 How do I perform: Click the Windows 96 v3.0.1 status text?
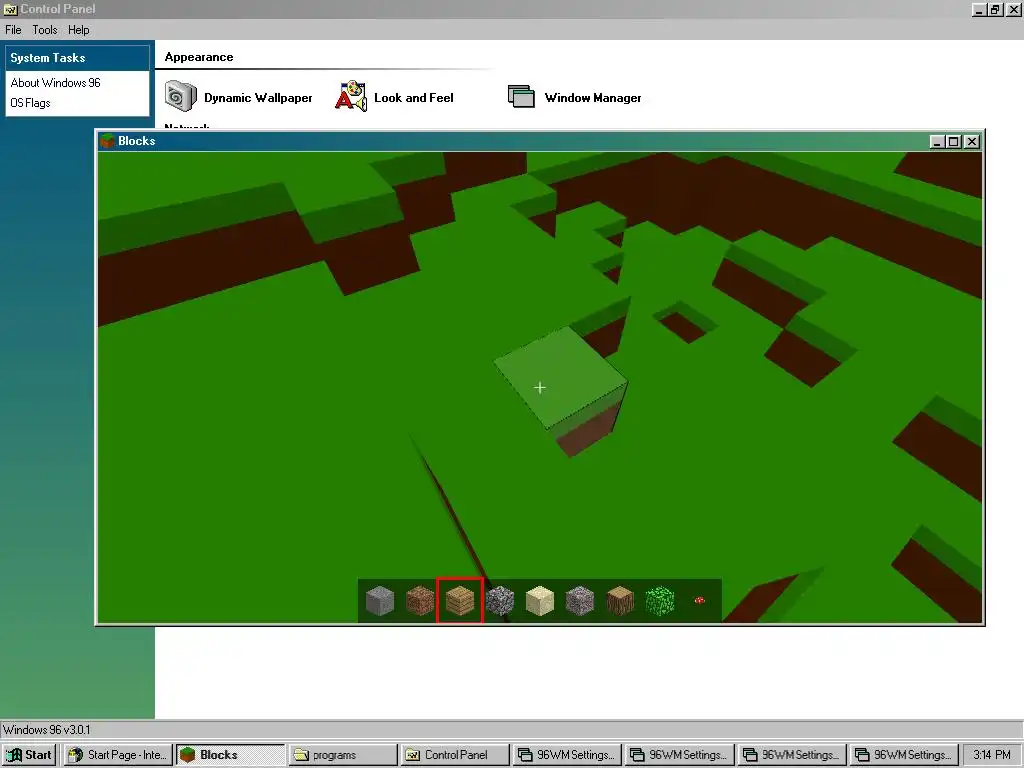[46, 730]
